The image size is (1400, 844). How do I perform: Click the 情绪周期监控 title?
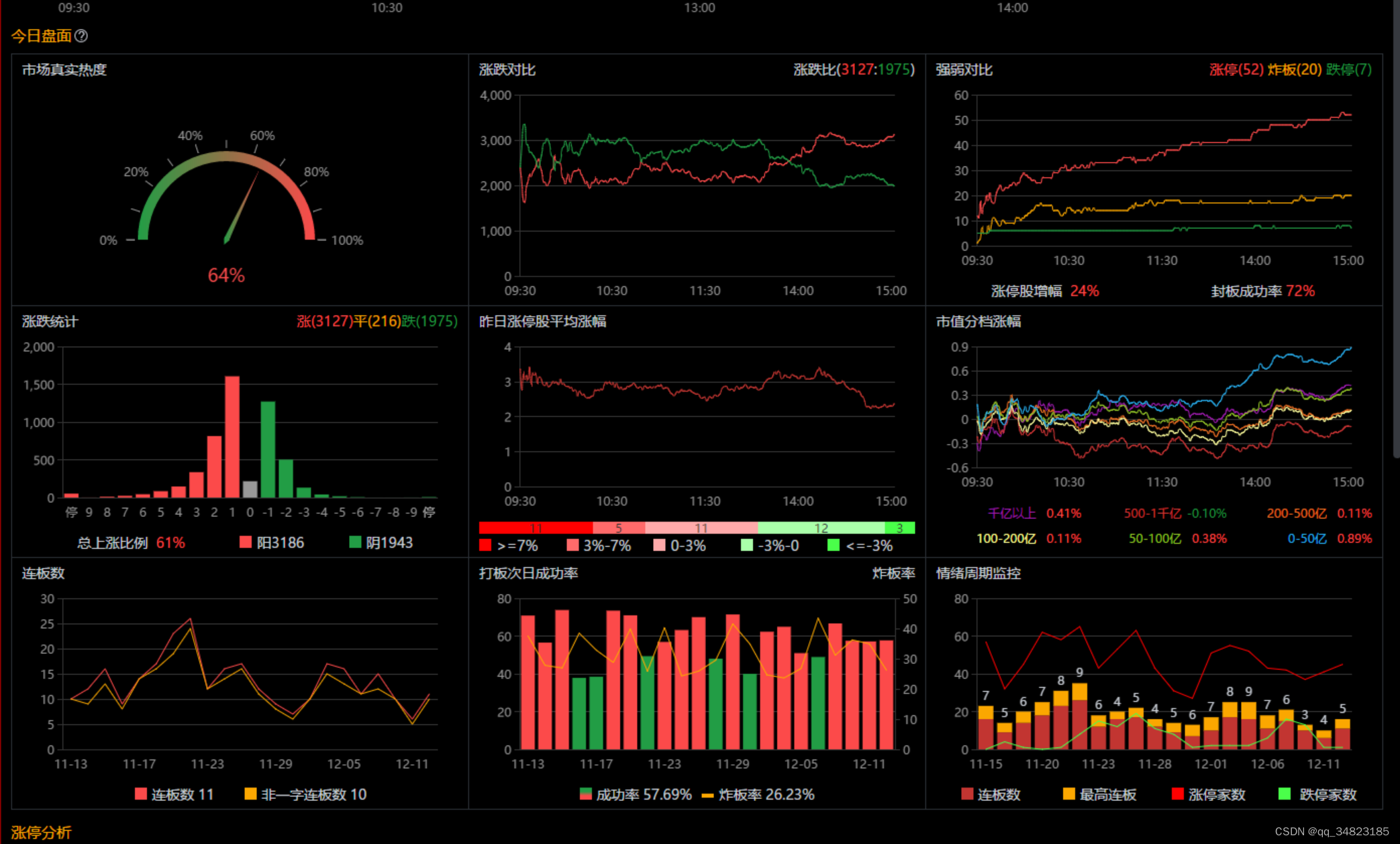click(x=979, y=573)
